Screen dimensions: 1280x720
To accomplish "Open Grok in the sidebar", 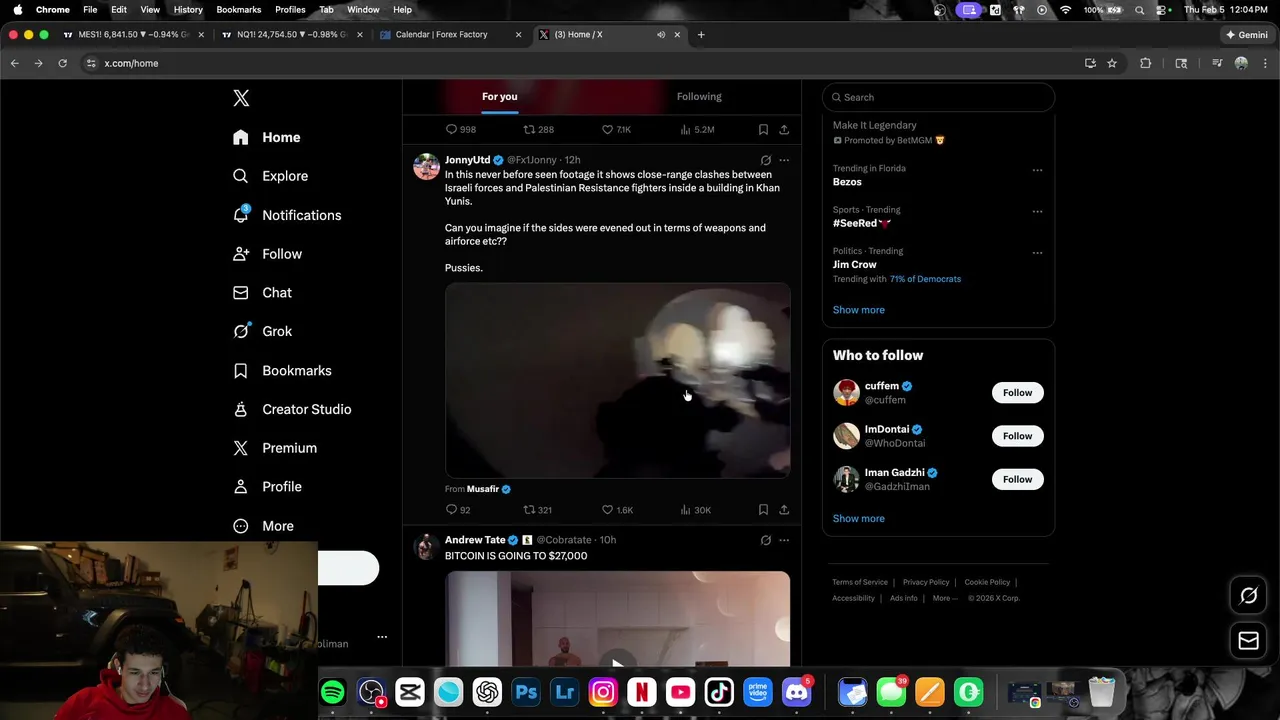I will (x=262, y=331).
